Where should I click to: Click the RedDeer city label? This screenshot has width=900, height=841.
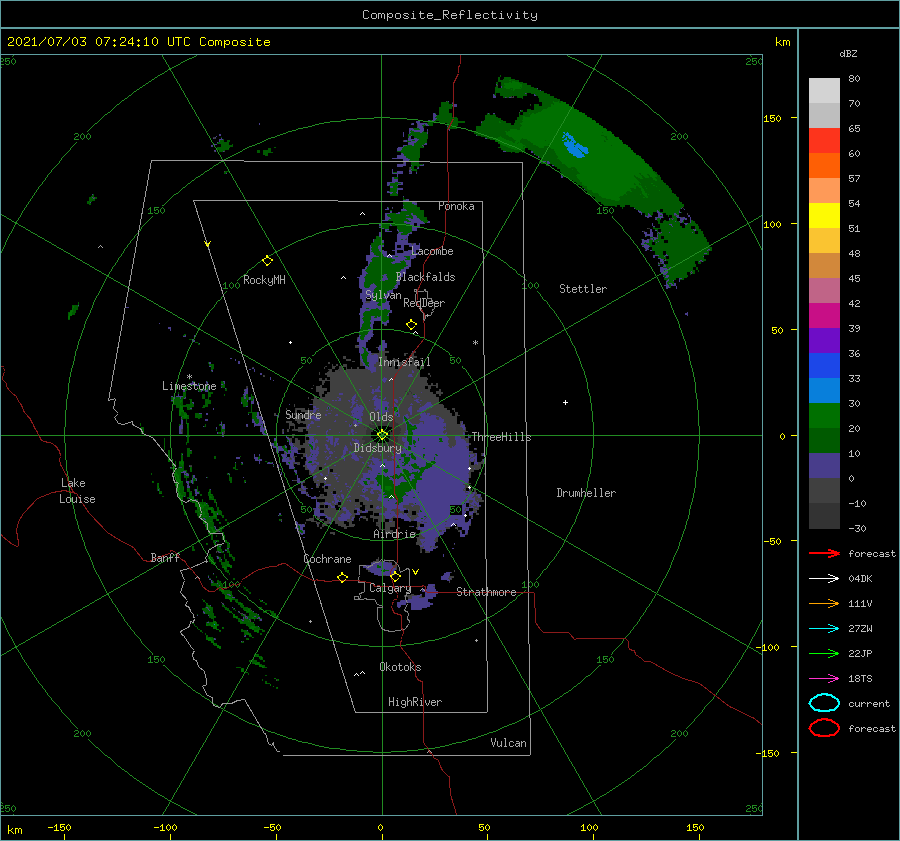pos(424,303)
